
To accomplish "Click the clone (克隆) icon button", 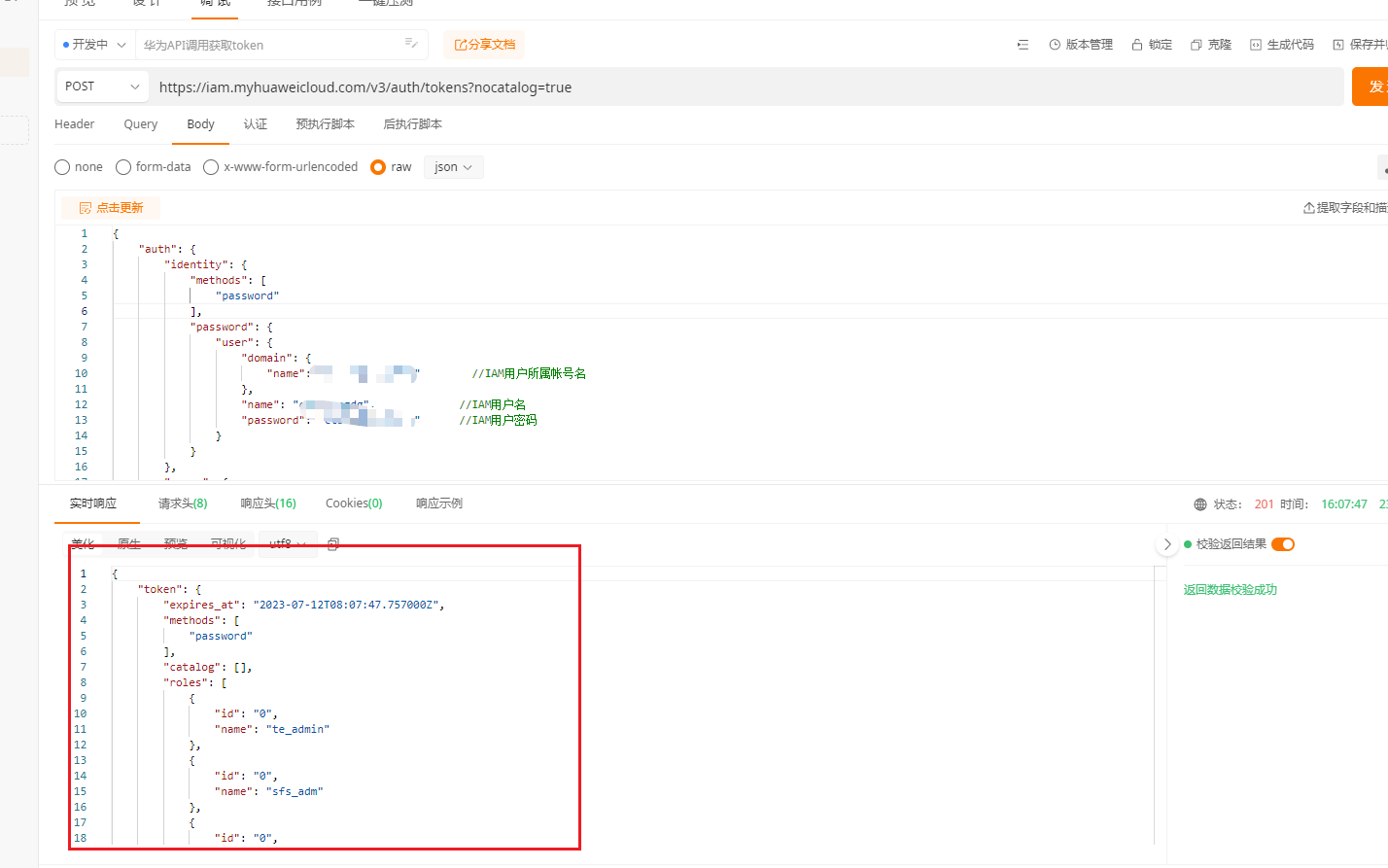I will 1211,45.
